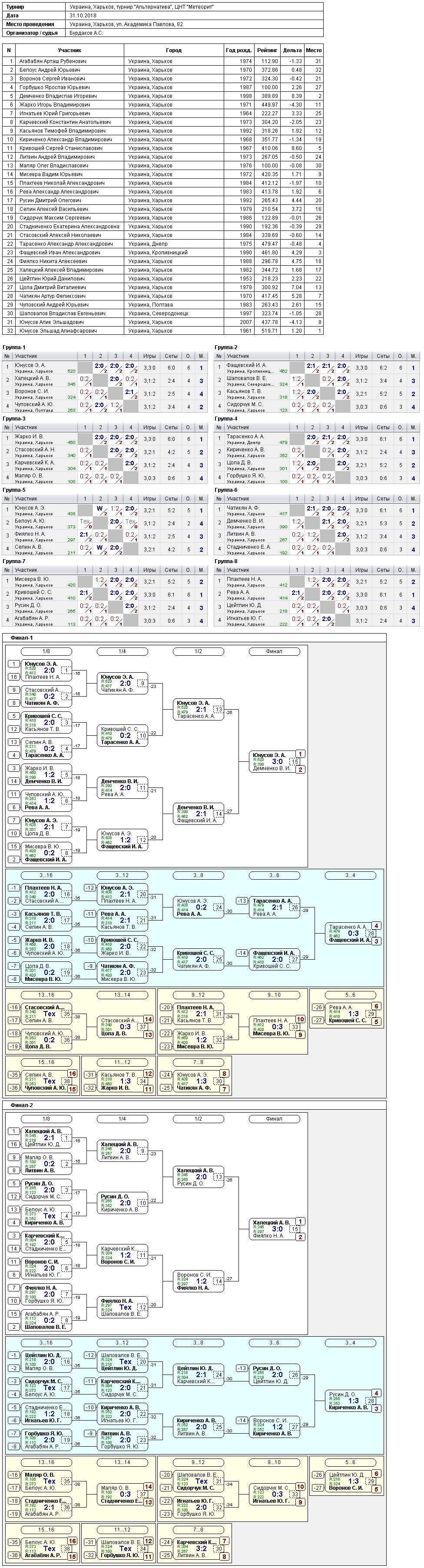
Task: Click the "Место" column header in the top table
Action: 314,50
